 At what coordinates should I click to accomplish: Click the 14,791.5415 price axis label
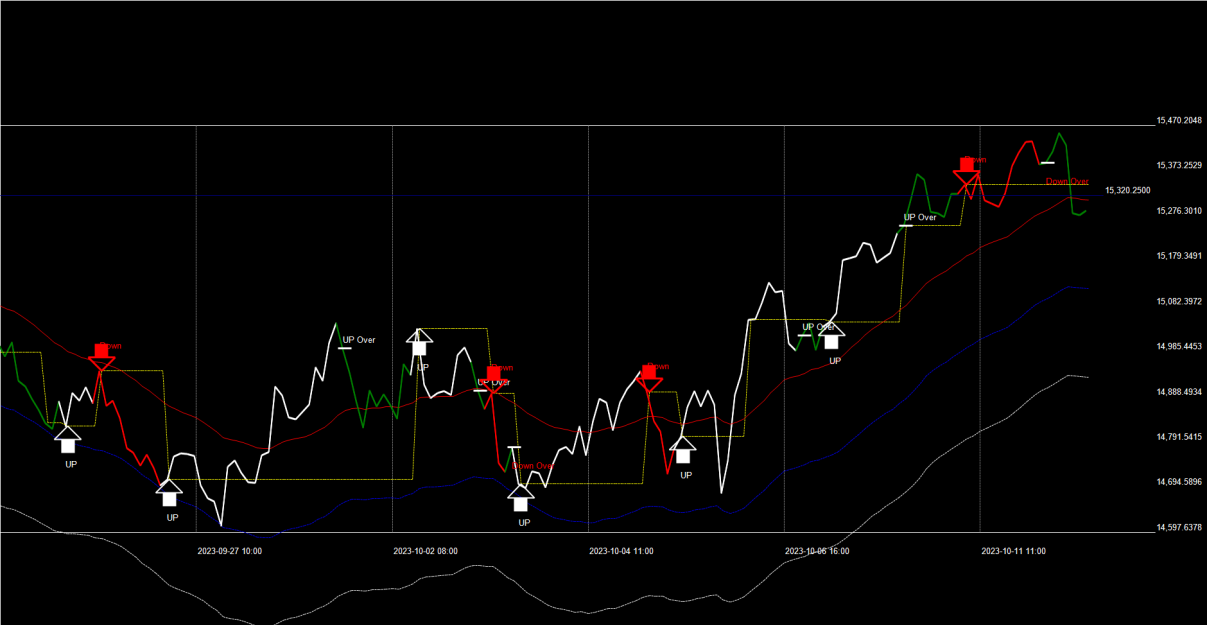pos(1179,437)
